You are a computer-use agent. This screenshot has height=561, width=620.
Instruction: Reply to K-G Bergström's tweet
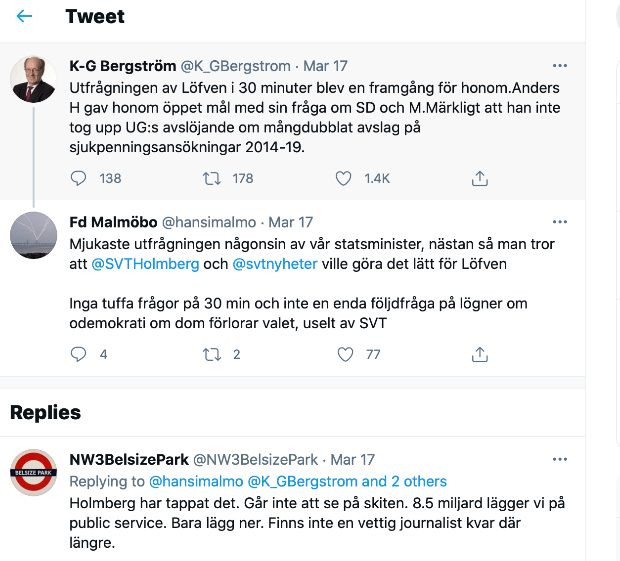[x=80, y=178]
